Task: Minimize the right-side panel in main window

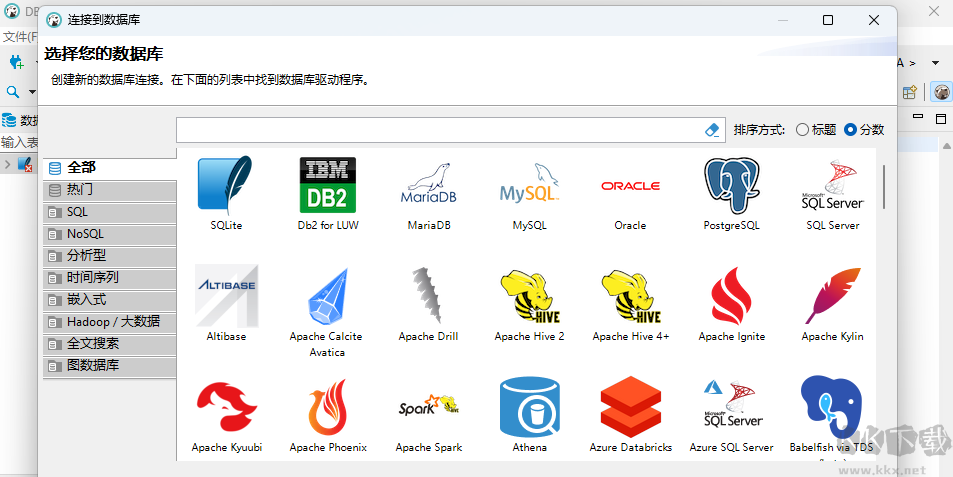Action: click(x=918, y=116)
